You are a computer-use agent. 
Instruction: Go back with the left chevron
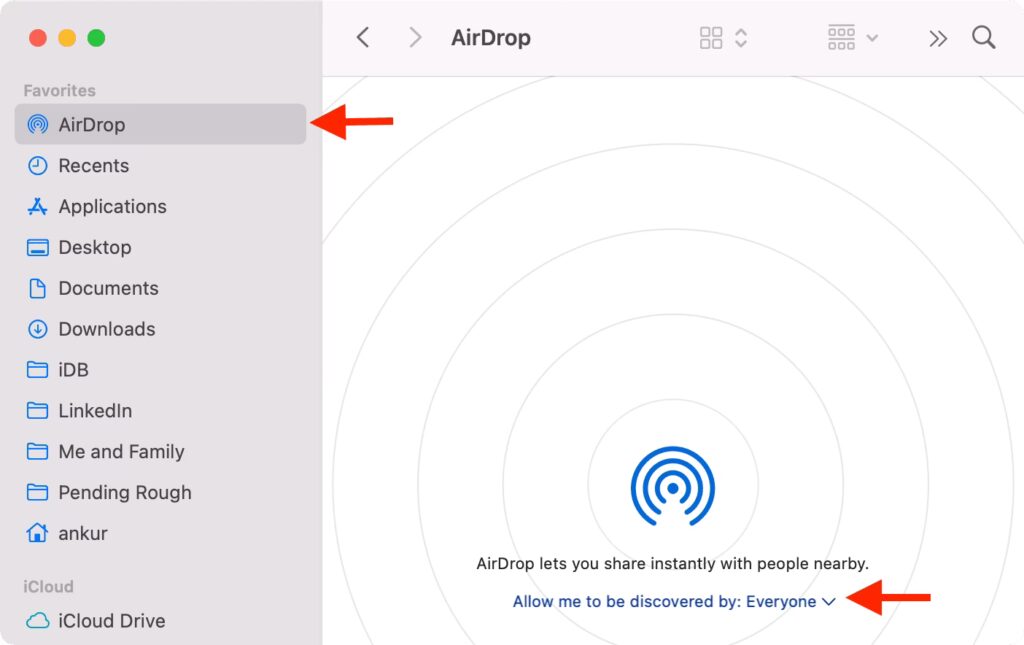click(363, 38)
